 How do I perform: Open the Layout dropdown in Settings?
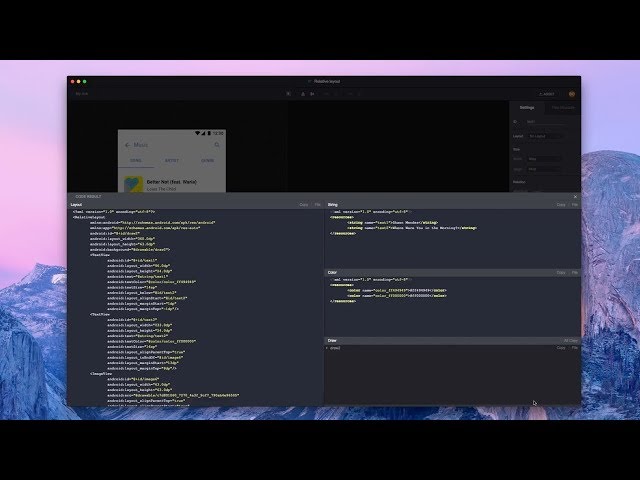pos(546,136)
